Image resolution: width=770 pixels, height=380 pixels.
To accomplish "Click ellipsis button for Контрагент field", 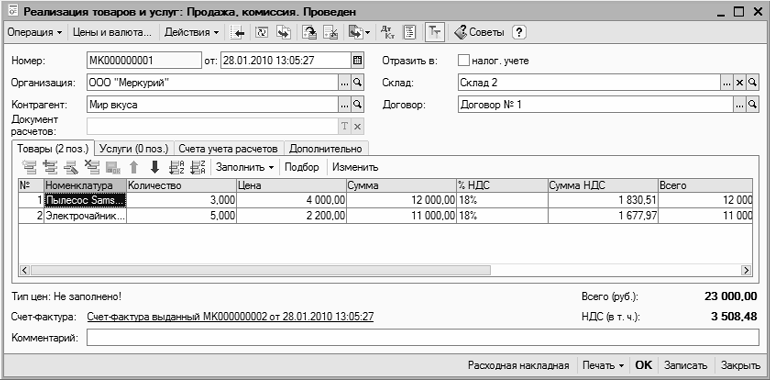I will [x=345, y=104].
